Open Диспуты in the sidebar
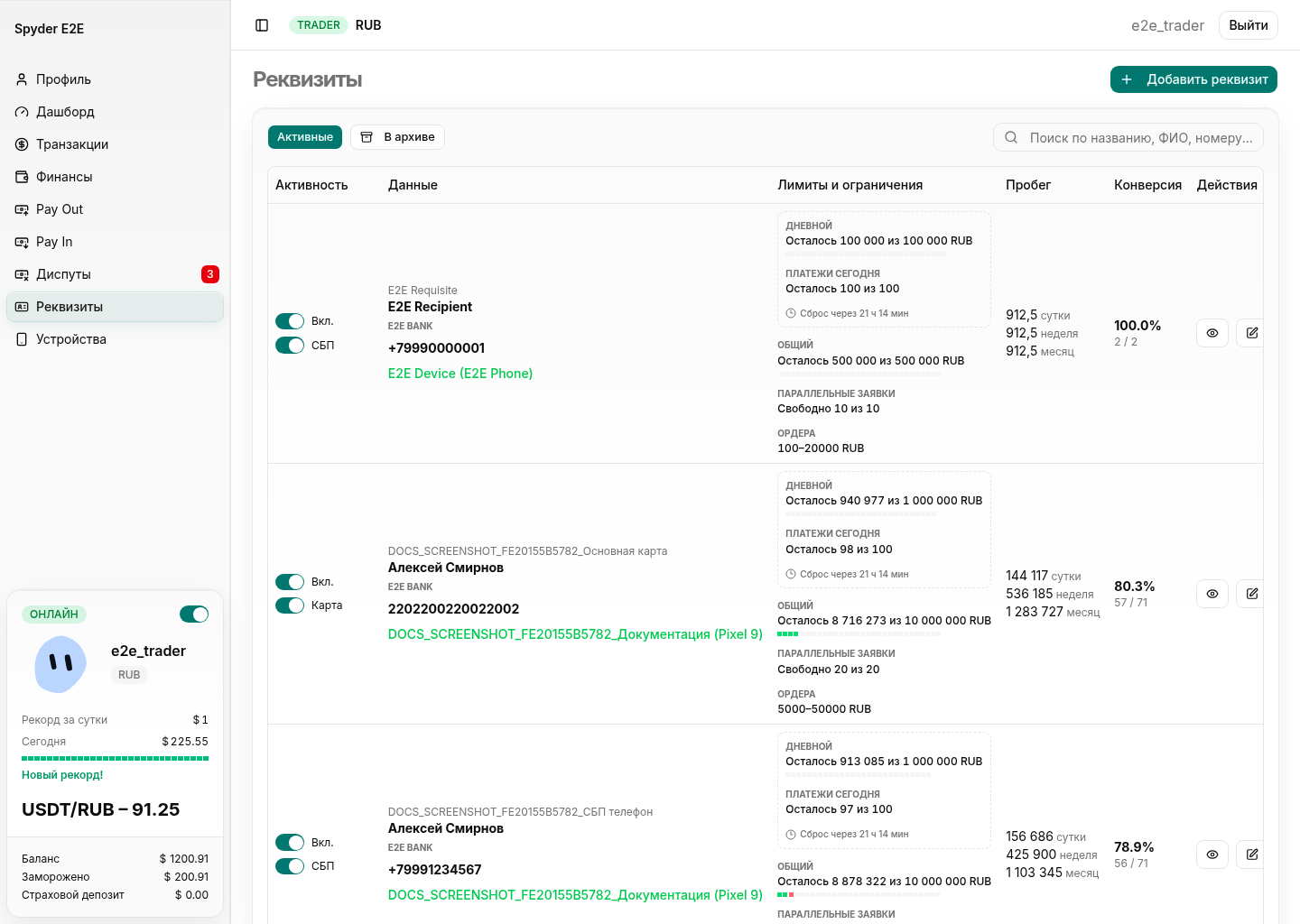 [115, 274]
